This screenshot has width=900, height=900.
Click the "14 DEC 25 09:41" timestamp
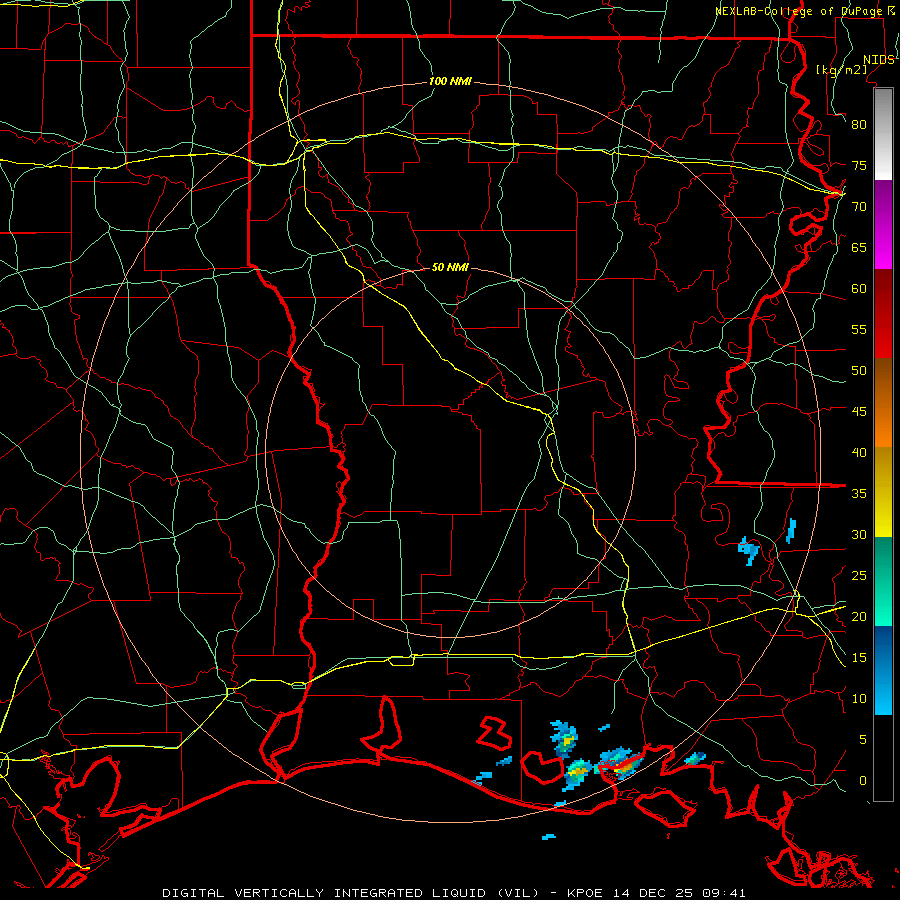coord(680,893)
